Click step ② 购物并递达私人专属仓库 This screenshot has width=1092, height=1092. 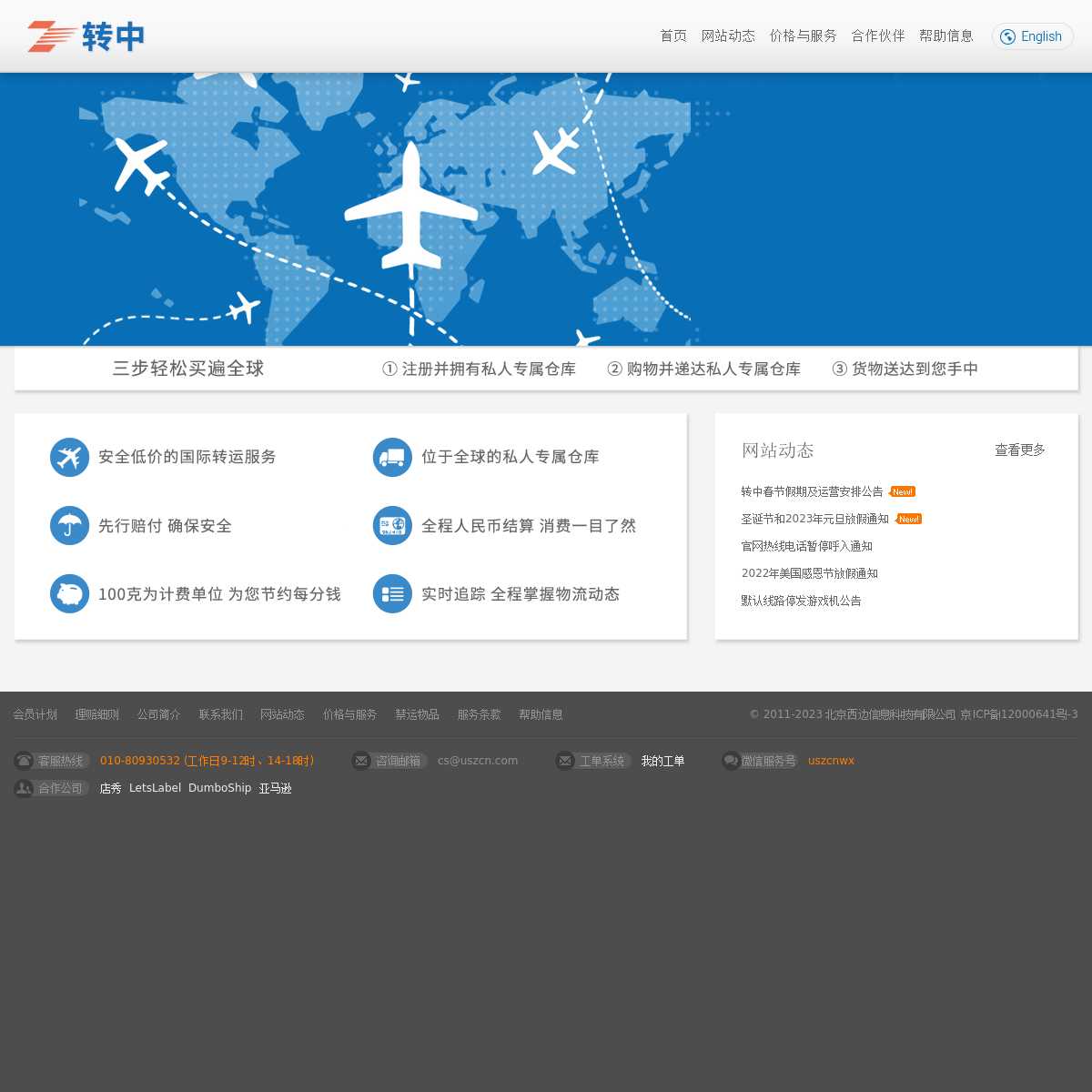pyautogui.click(x=703, y=369)
